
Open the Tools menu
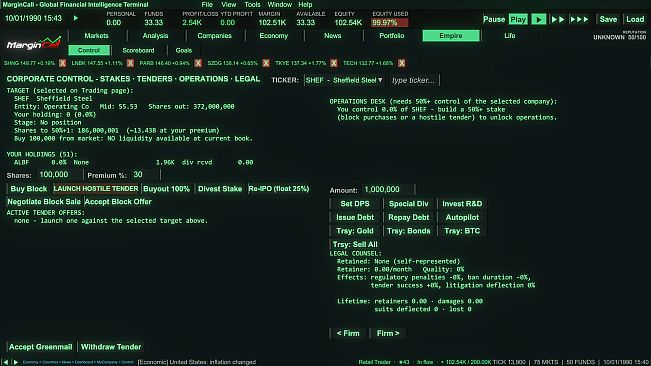point(252,5)
